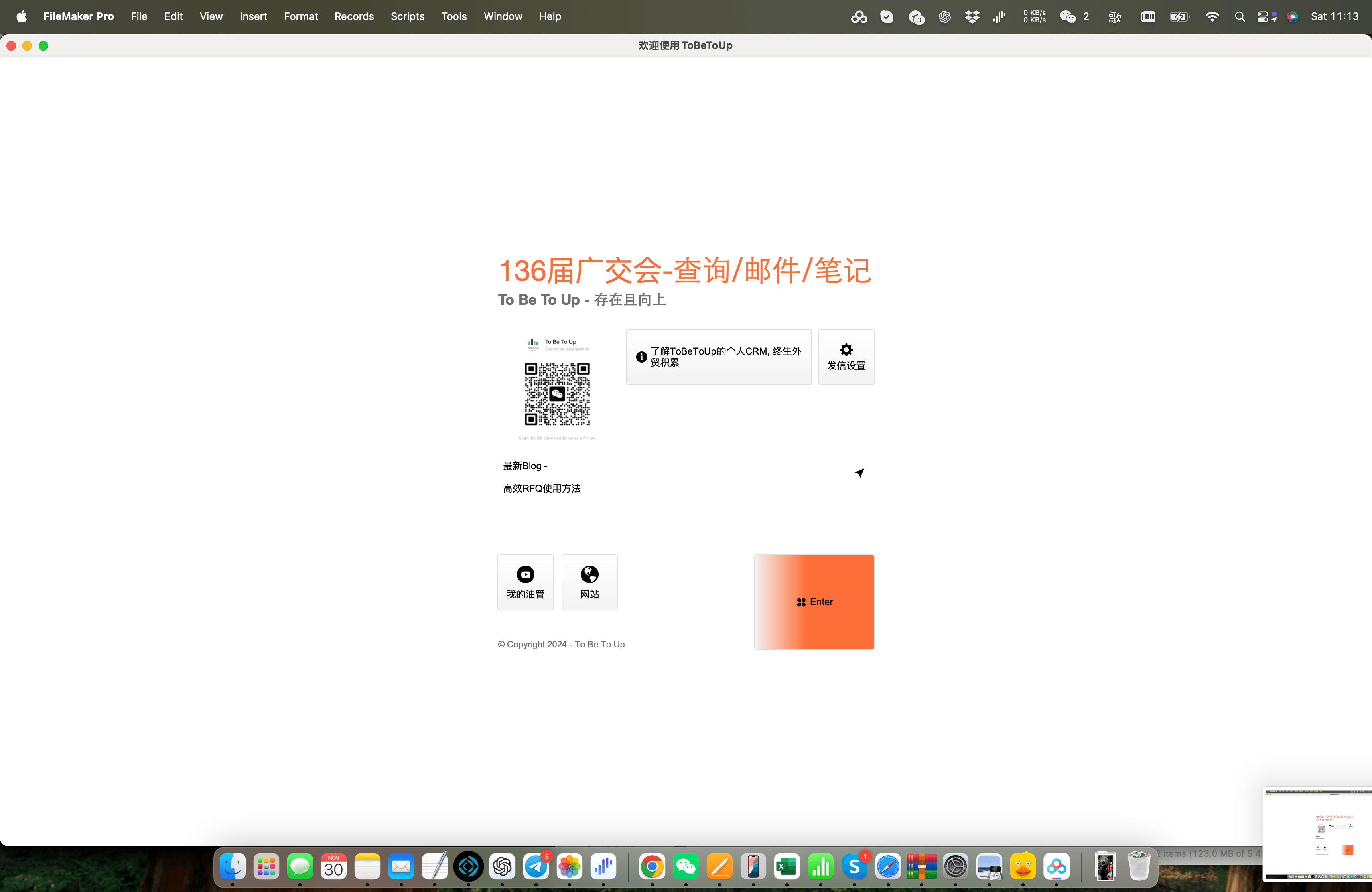Open Pages from the Dock

(719, 866)
